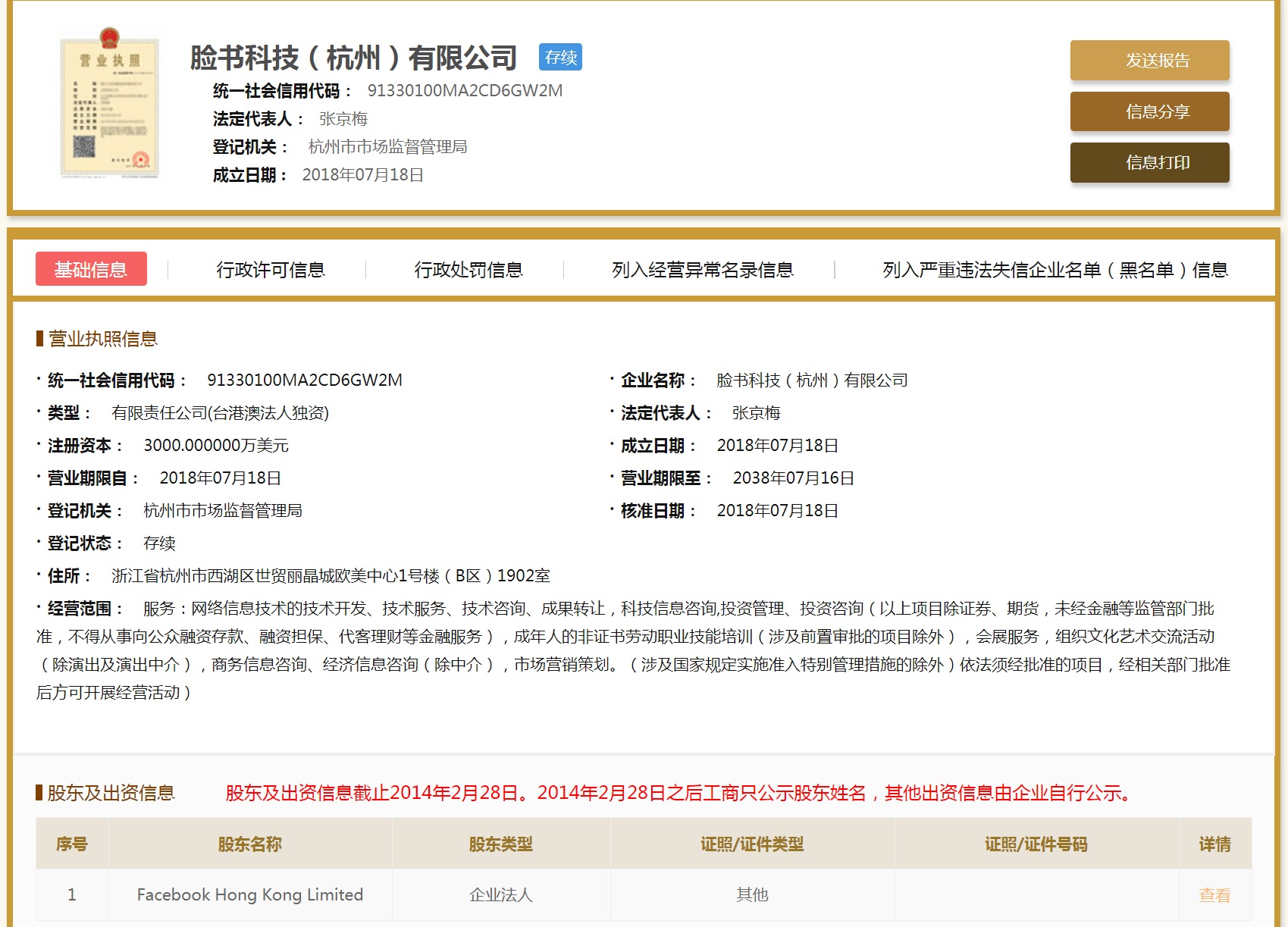Click the 股东及出资信息 section heading
1288x927 pixels.
click(111, 793)
